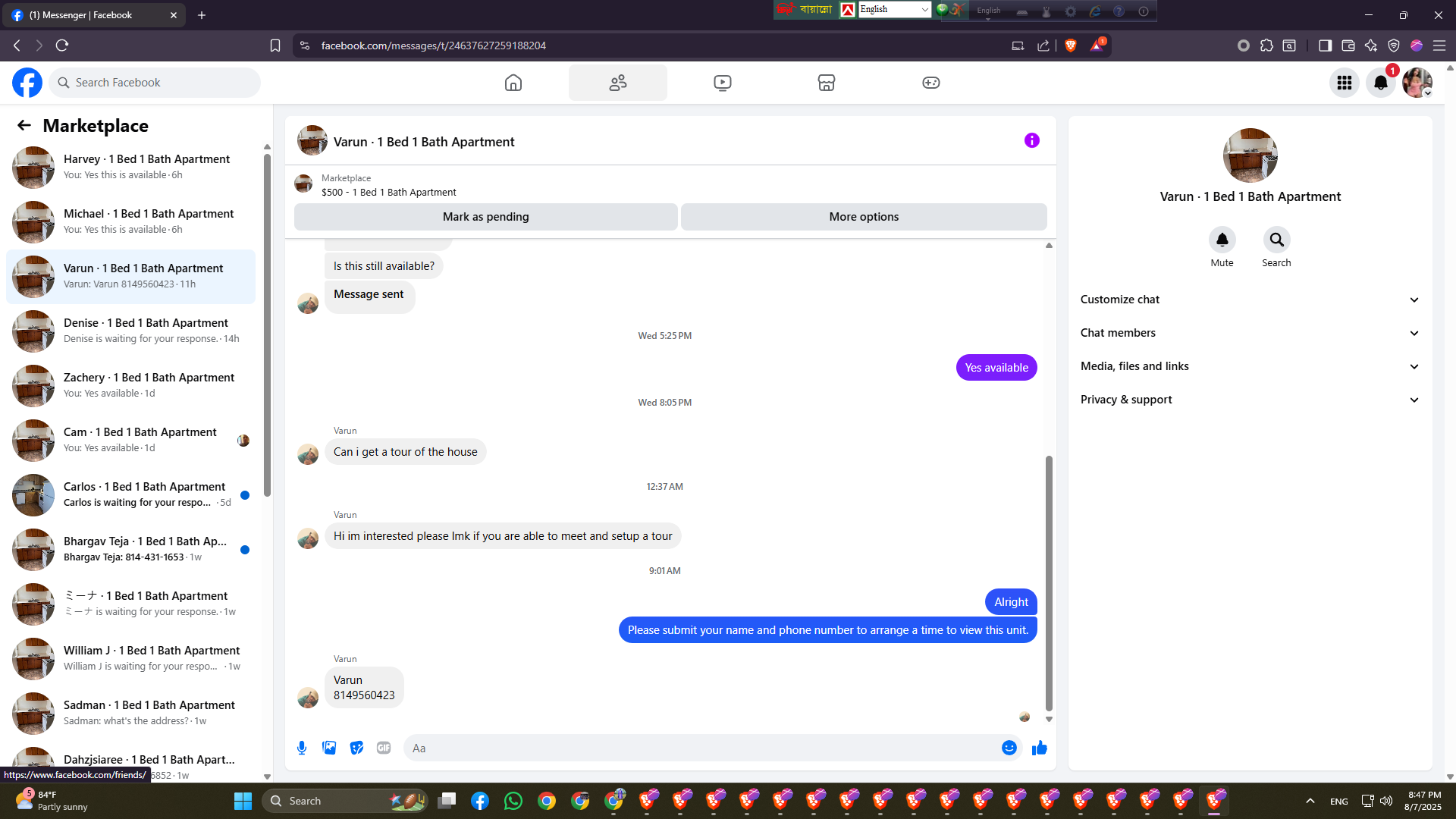
Task: Show hidden system tray icons
Action: click(1310, 801)
